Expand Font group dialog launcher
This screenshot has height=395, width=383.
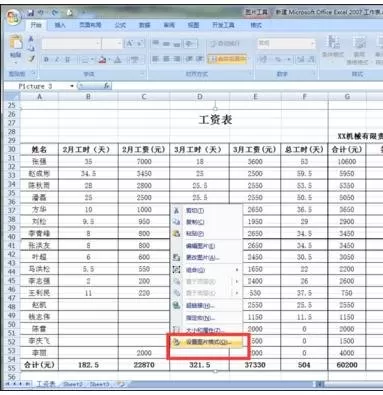point(143,74)
